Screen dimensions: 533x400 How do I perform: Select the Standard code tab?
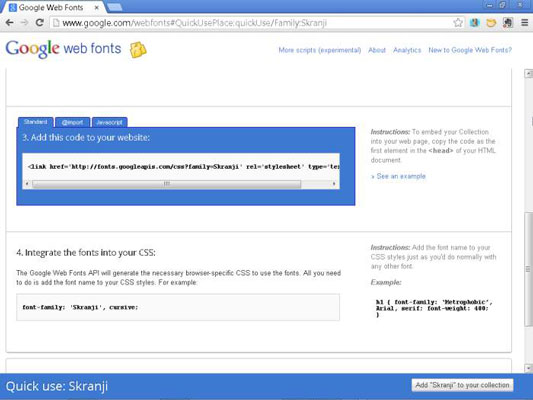tap(35, 122)
